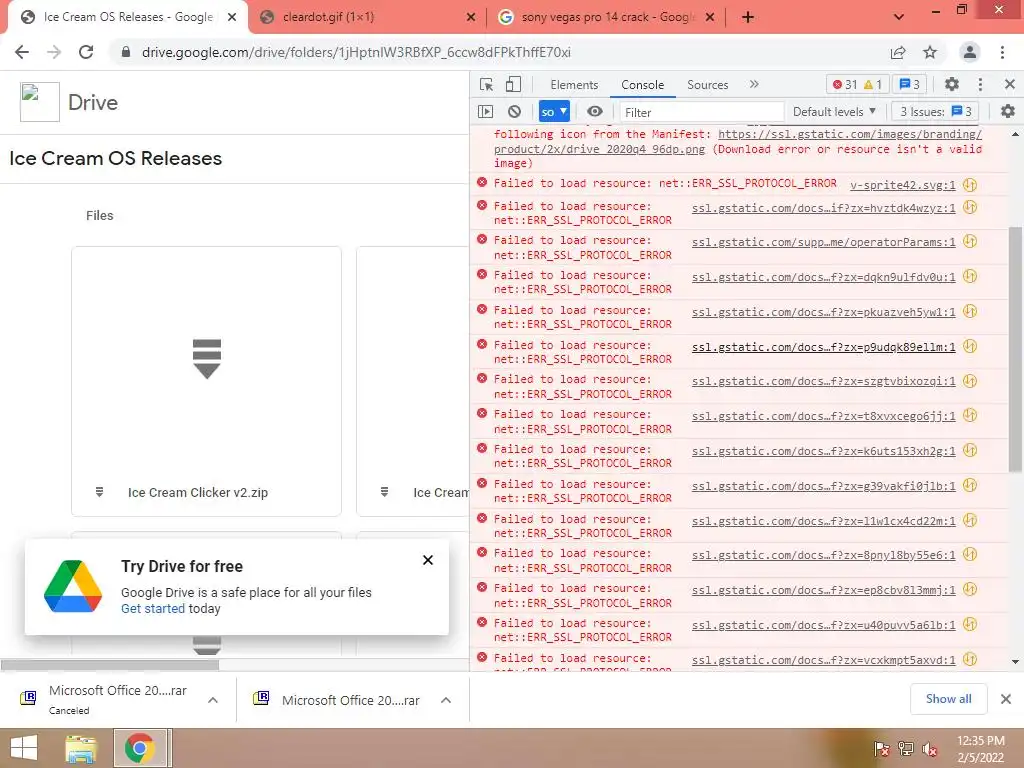Reload the current page

pos(86,52)
